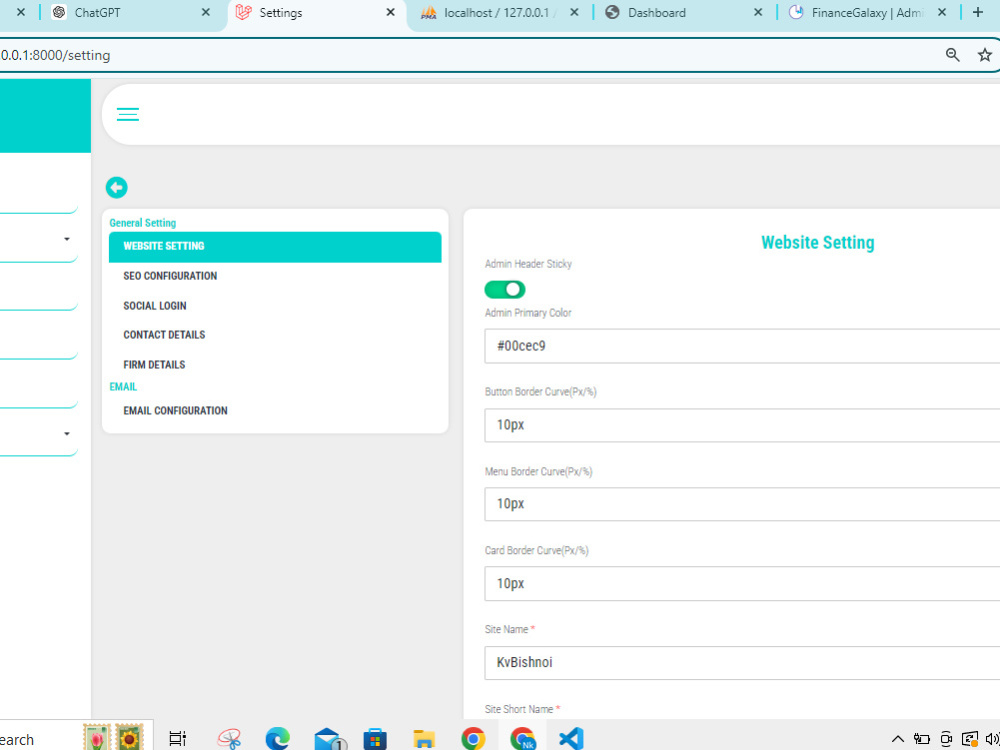Viewport: 1000px width, 750px height.
Task: Open Snipping Tool from taskbar
Action: tap(230, 739)
